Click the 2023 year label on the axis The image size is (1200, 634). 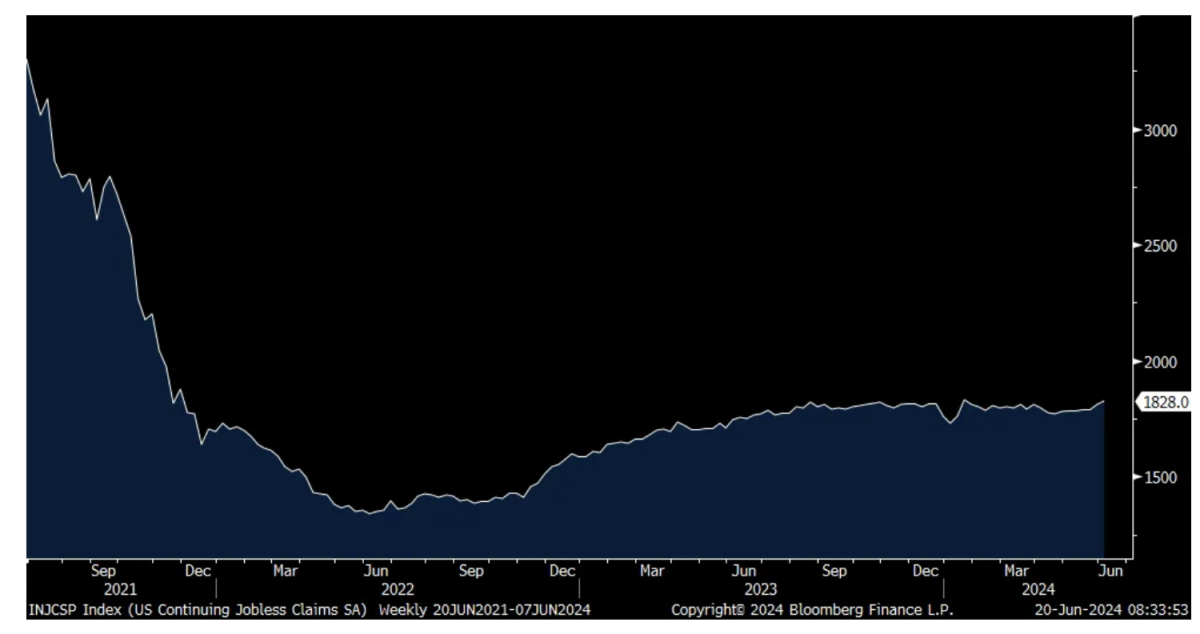[x=760, y=590]
